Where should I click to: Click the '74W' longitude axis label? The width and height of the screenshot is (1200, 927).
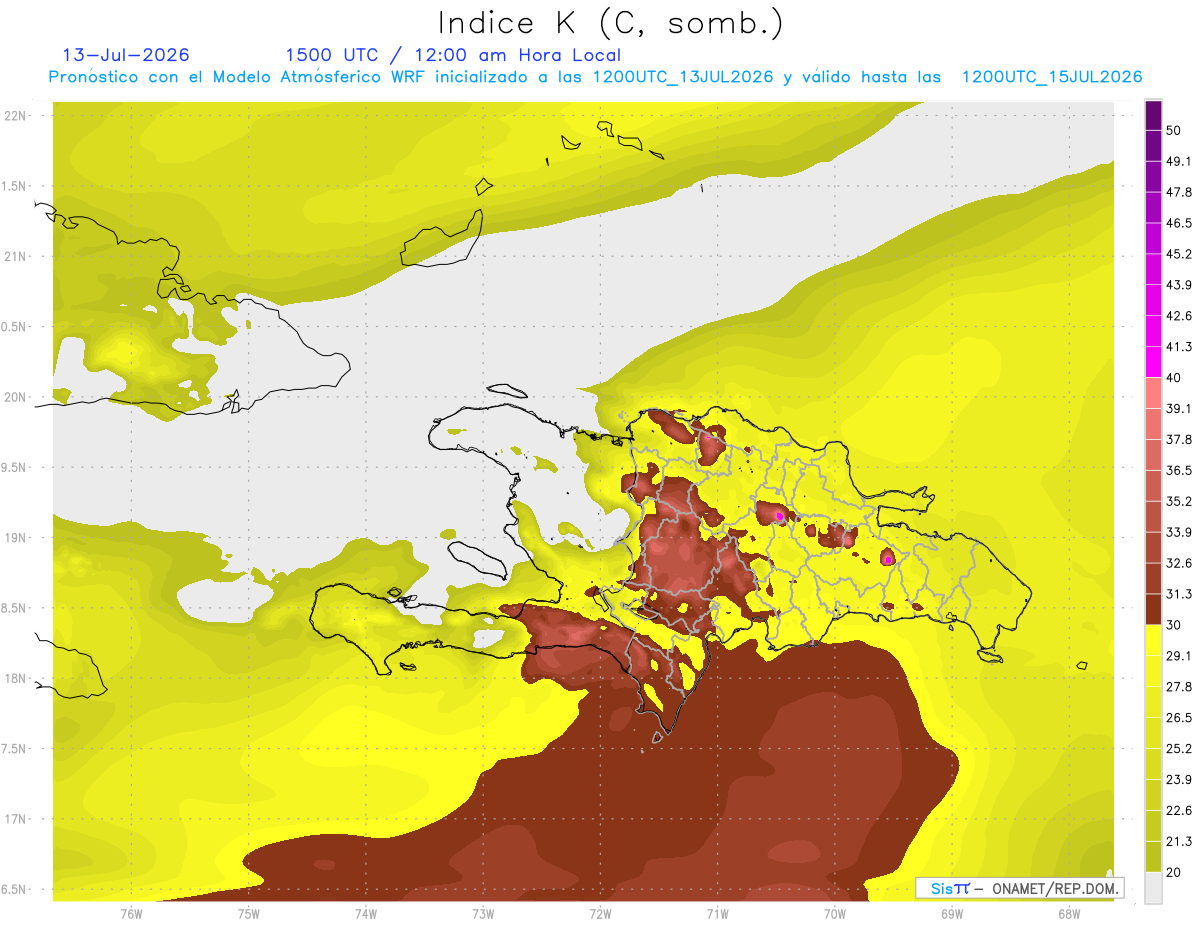[x=365, y=914]
